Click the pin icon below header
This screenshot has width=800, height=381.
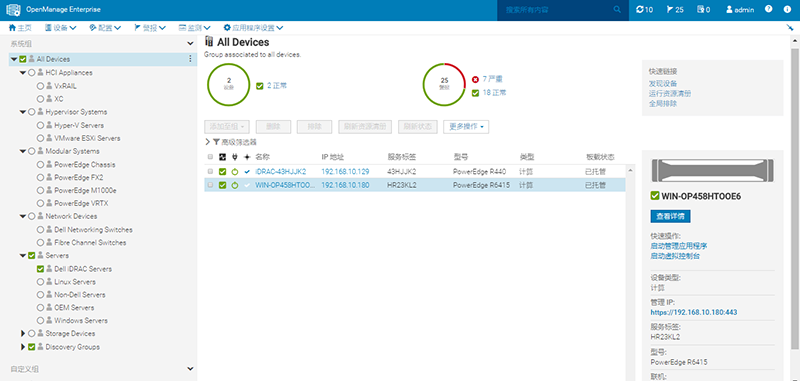790,28
